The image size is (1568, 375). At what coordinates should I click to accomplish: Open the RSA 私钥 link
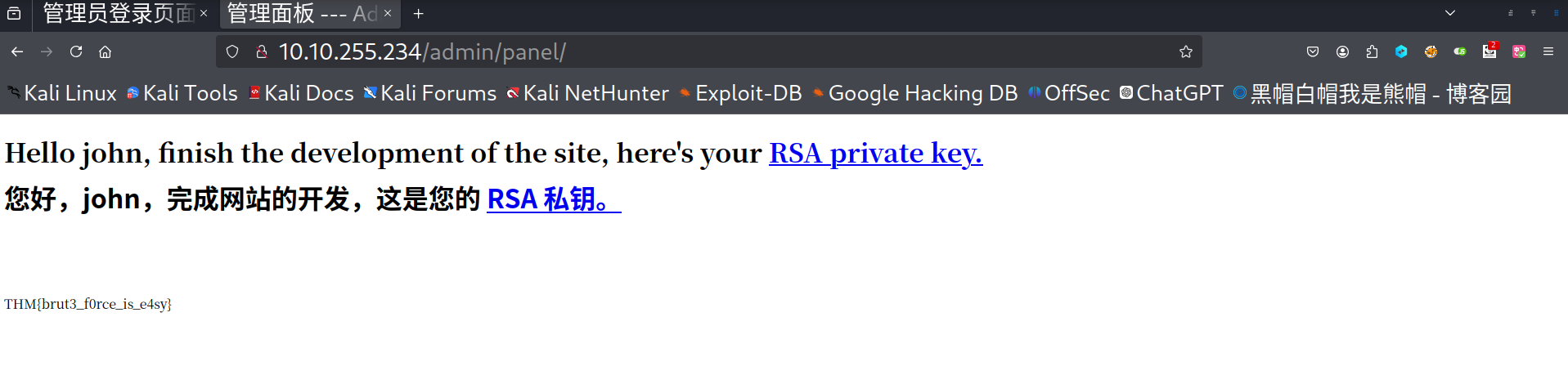tap(553, 199)
